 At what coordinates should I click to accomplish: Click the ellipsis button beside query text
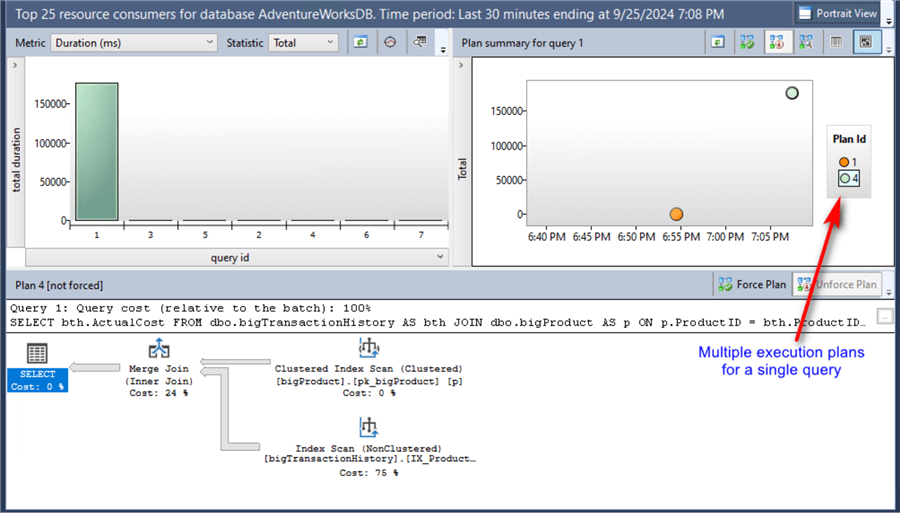(x=885, y=316)
